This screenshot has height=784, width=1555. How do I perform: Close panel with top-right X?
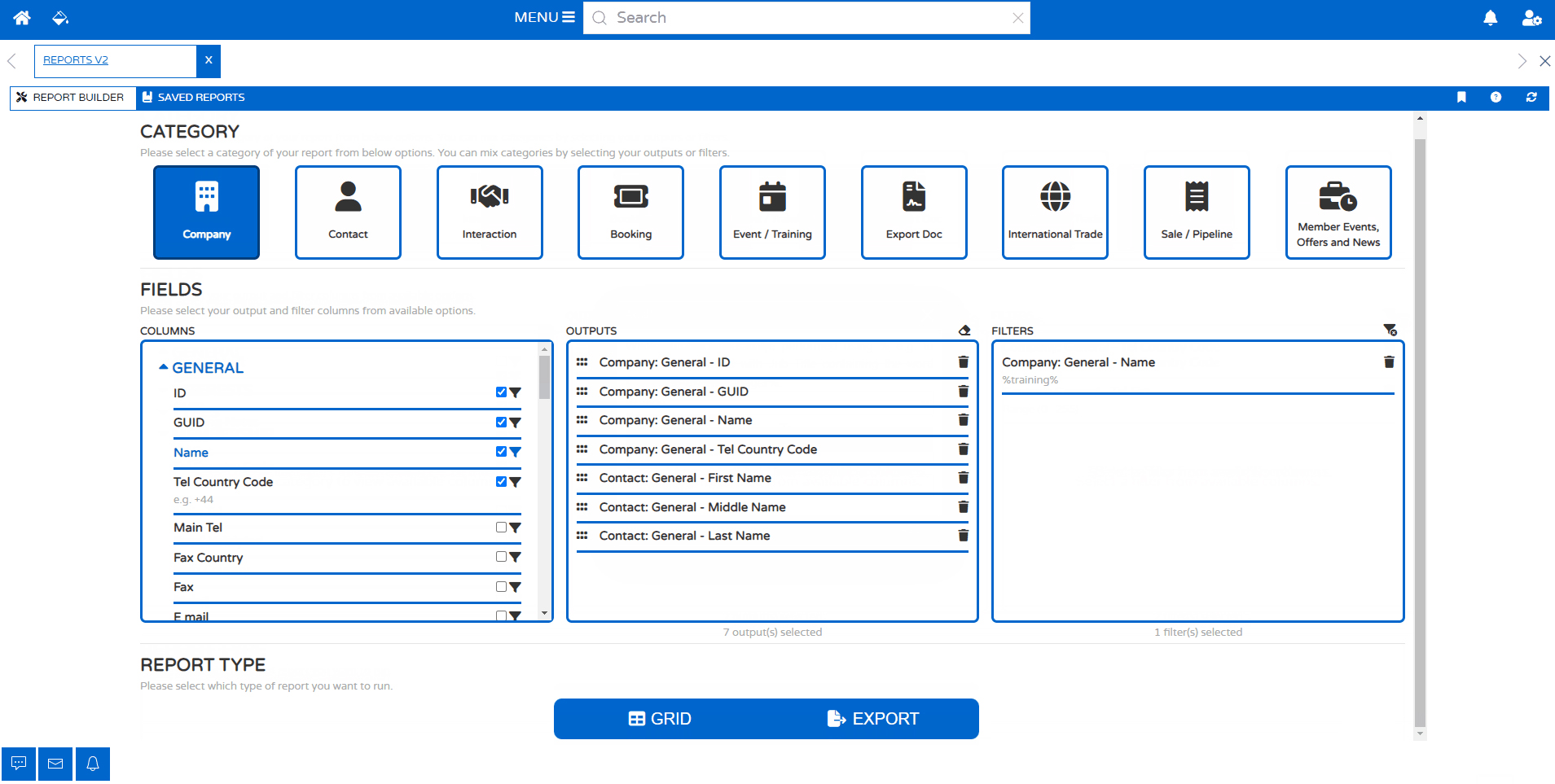pos(1544,61)
